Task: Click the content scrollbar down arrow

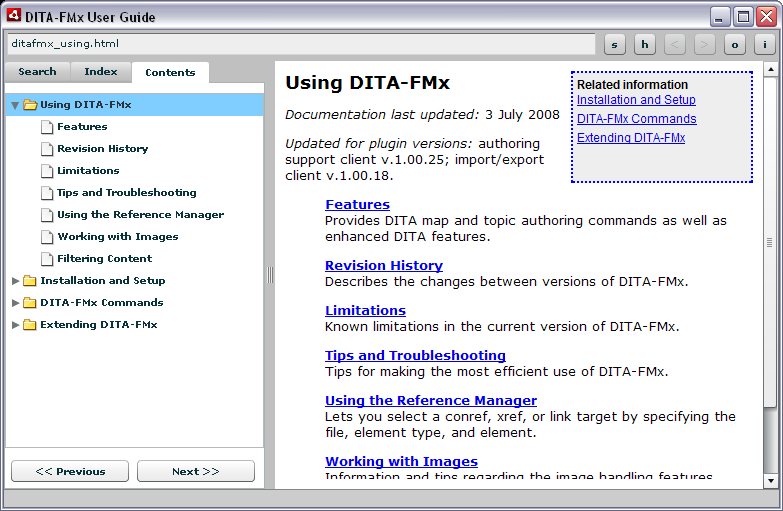Action: click(771, 481)
